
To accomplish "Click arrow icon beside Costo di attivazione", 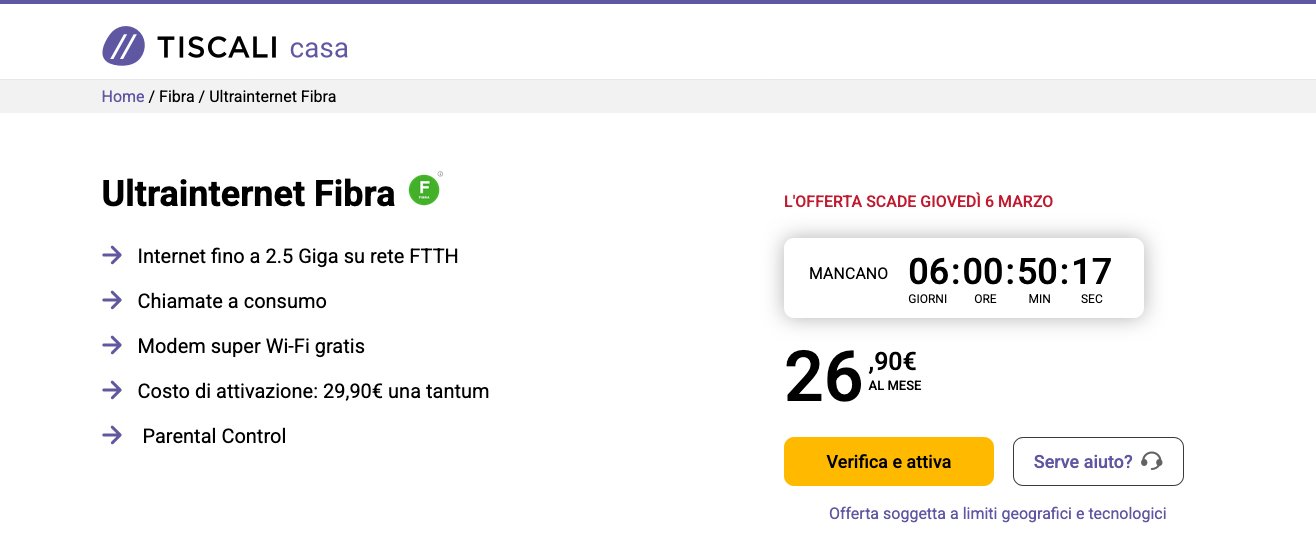I will 112,391.
